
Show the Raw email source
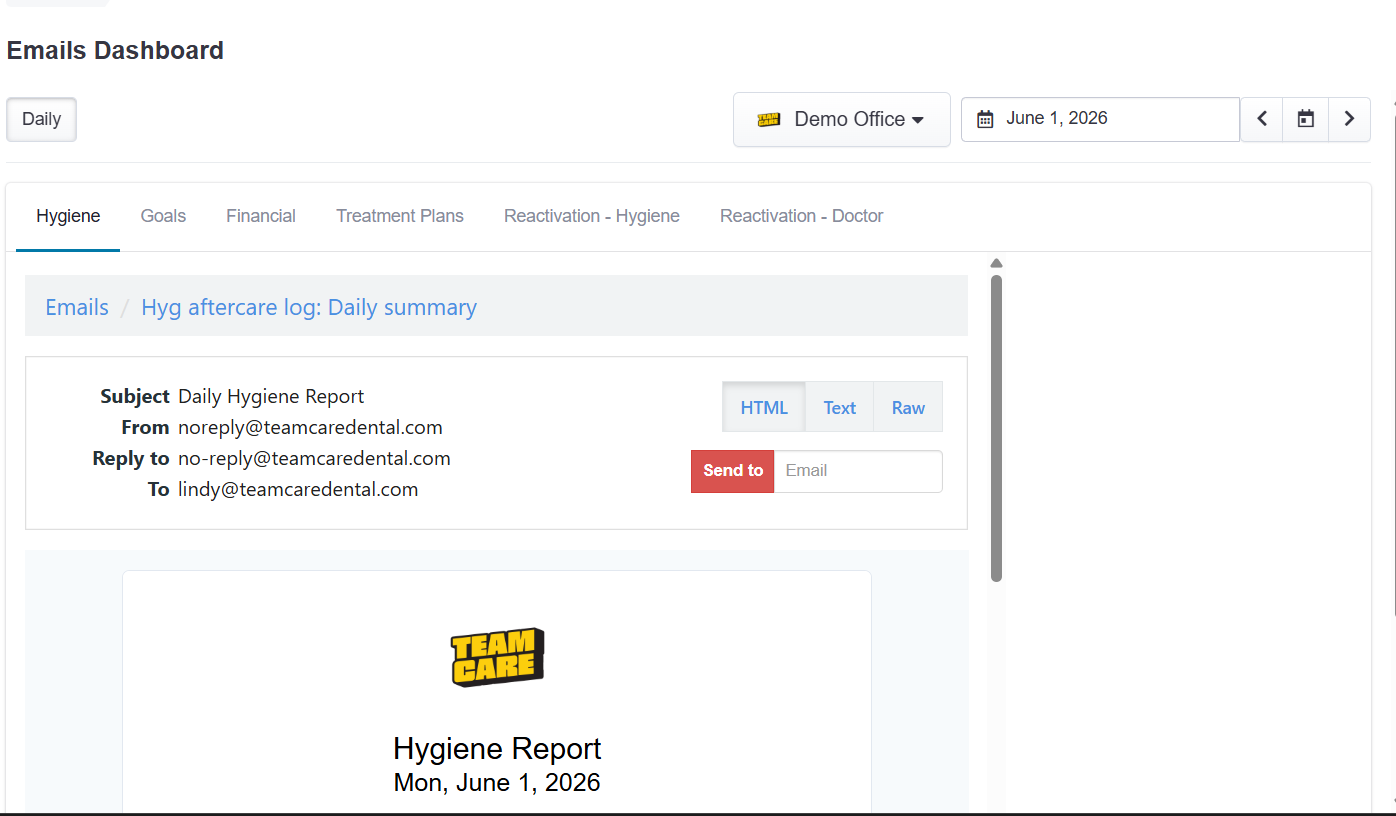coord(908,407)
